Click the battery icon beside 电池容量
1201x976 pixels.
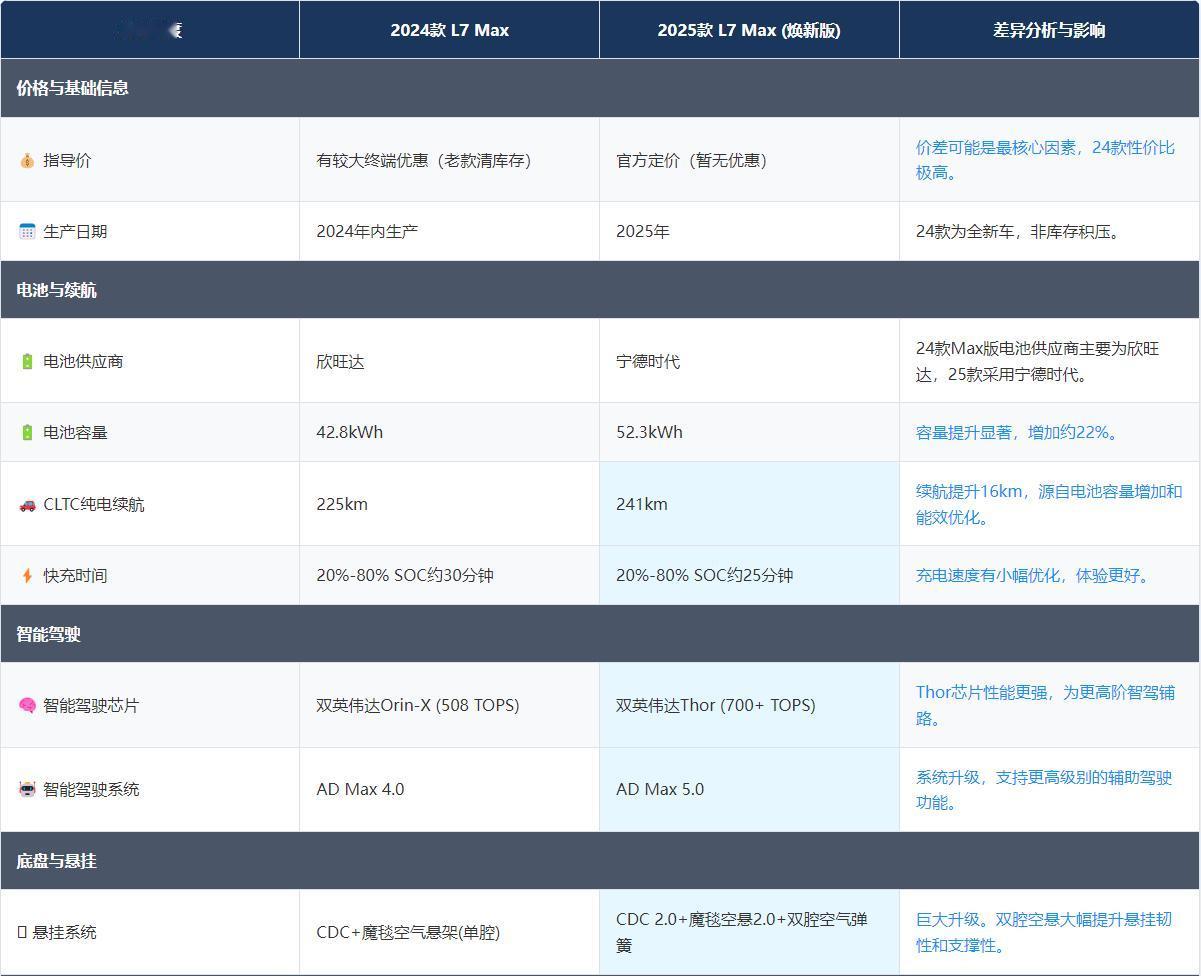(27, 432)
